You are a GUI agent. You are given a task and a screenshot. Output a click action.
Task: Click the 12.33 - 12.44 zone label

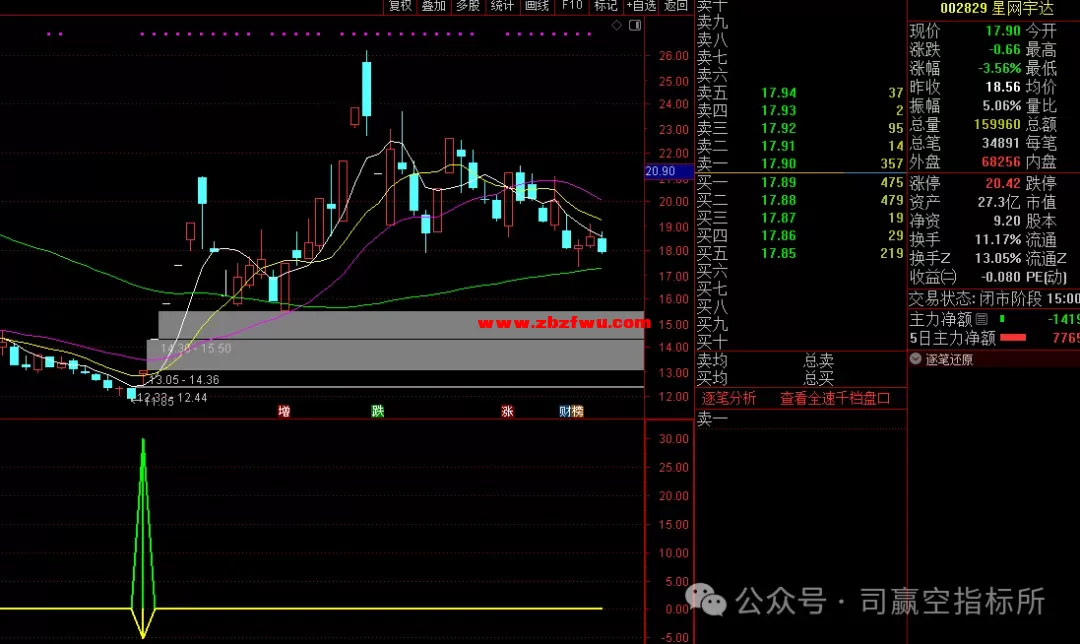(172, 397)
